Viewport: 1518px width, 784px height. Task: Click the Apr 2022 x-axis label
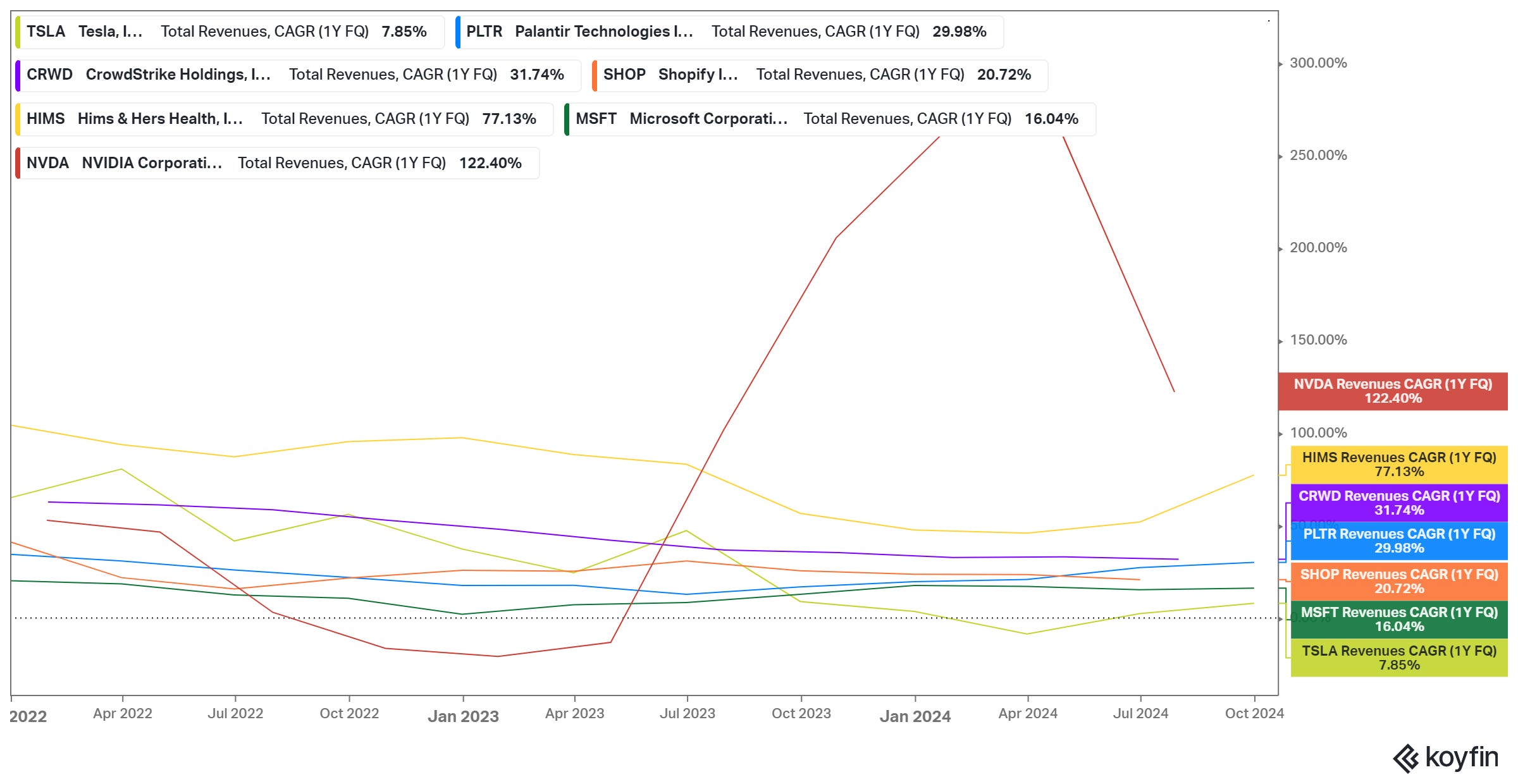tap(123, 714)
